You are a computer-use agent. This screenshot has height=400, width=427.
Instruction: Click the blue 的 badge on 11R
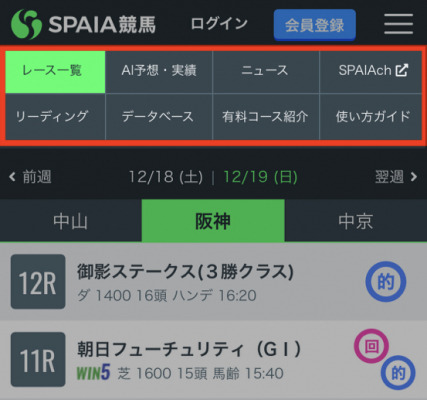pos(398,372)
